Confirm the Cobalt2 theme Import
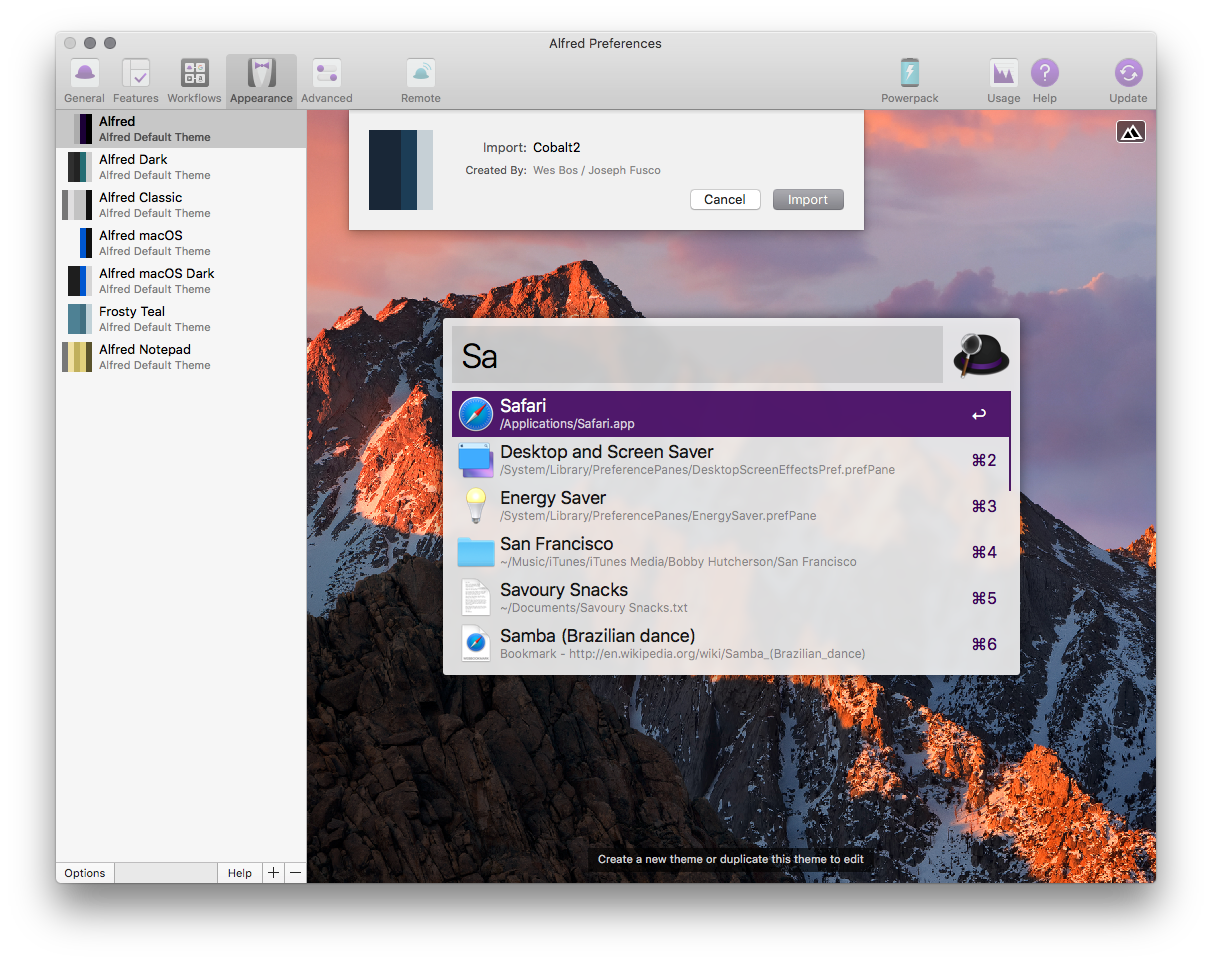This screenshot has height=963, width=1212. click(x=807, y=199)
